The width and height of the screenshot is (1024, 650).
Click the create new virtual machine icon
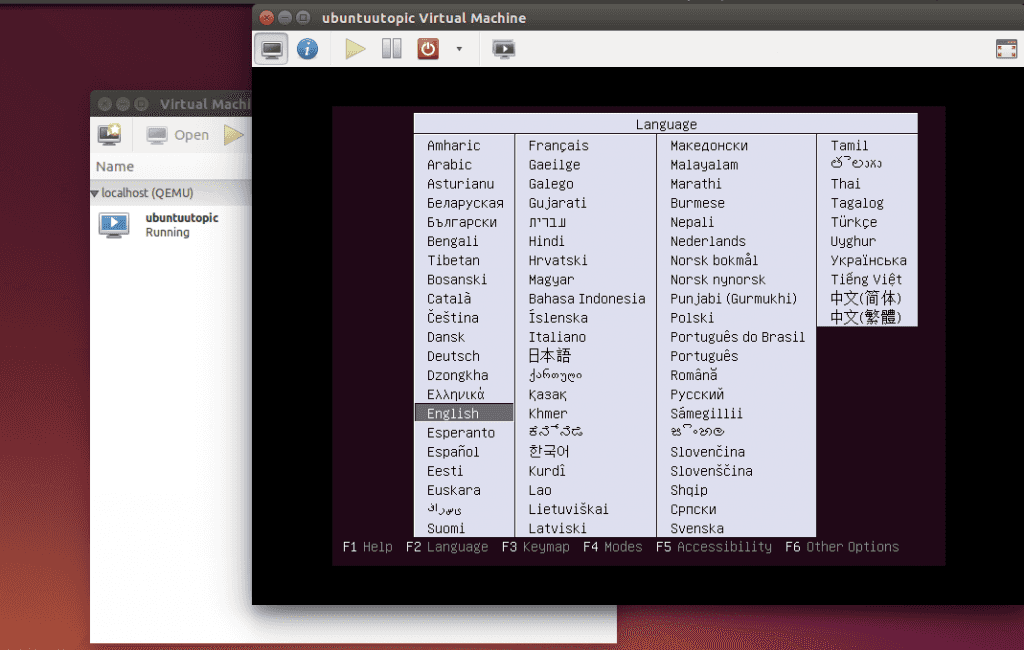pyautogui.click(x=109, y=135)
